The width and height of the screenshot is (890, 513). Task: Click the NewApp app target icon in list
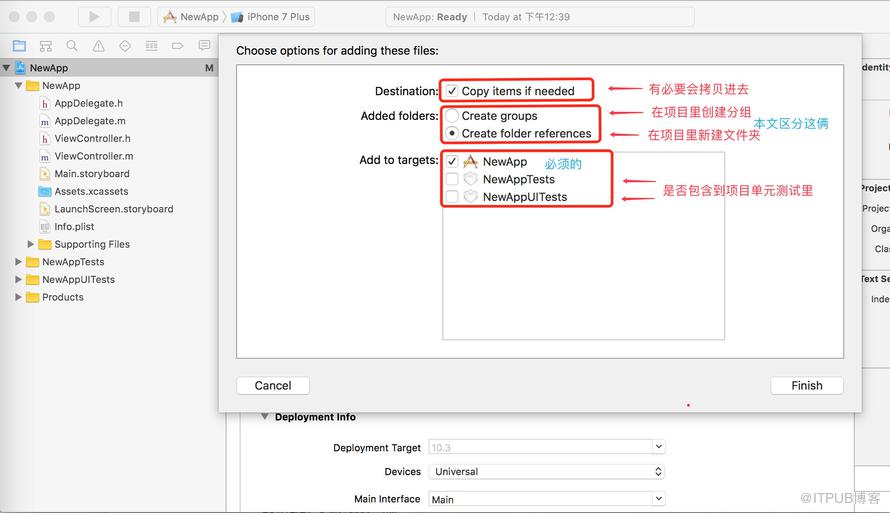[x=471, y=162]
